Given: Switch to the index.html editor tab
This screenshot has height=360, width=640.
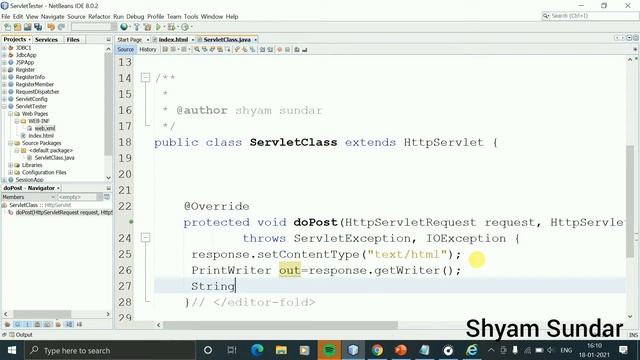Looking at the screenshot, I should click(173, 40).
